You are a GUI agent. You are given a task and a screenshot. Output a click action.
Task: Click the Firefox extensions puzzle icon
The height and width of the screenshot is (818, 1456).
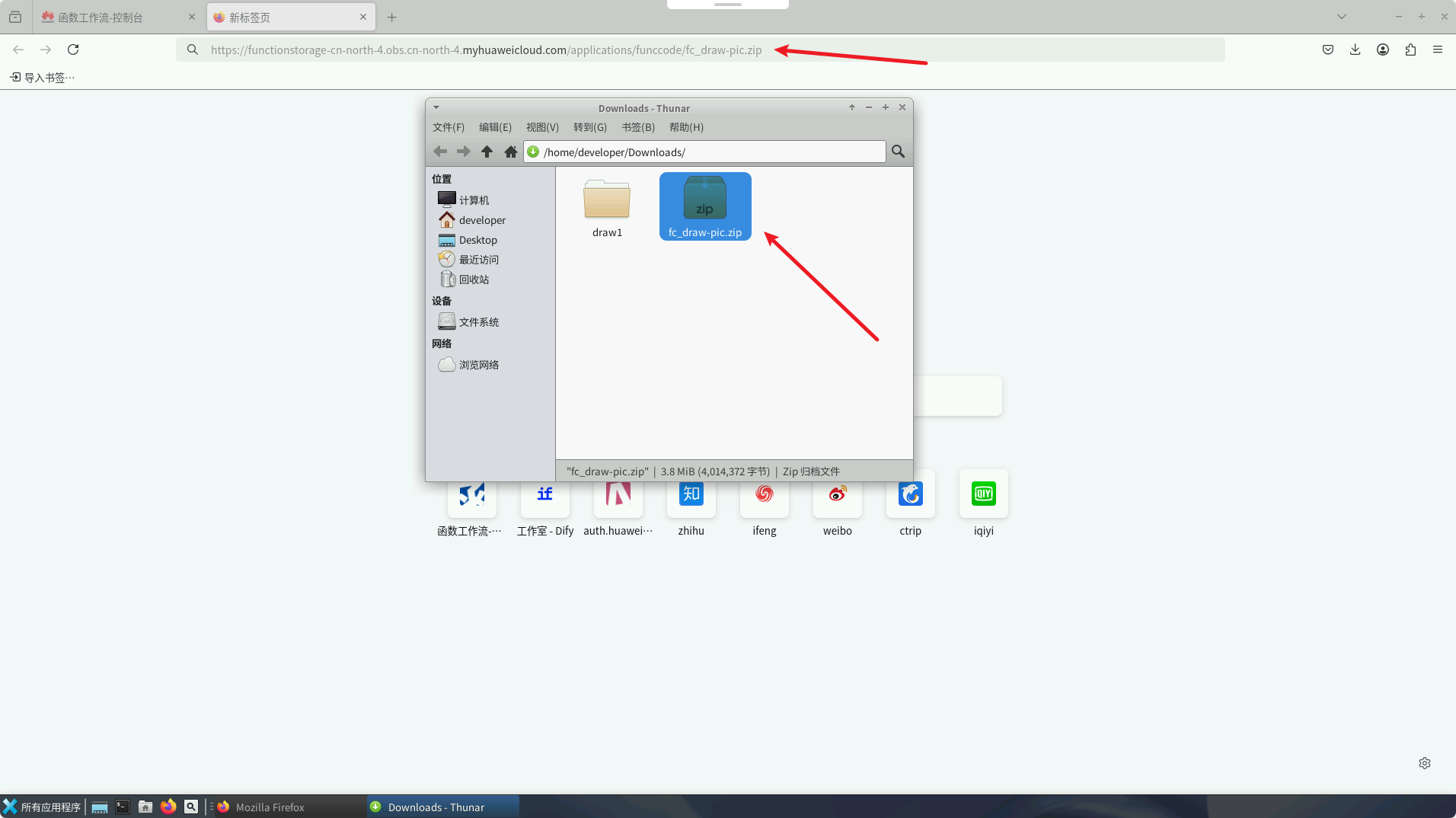coord(1410,50)
